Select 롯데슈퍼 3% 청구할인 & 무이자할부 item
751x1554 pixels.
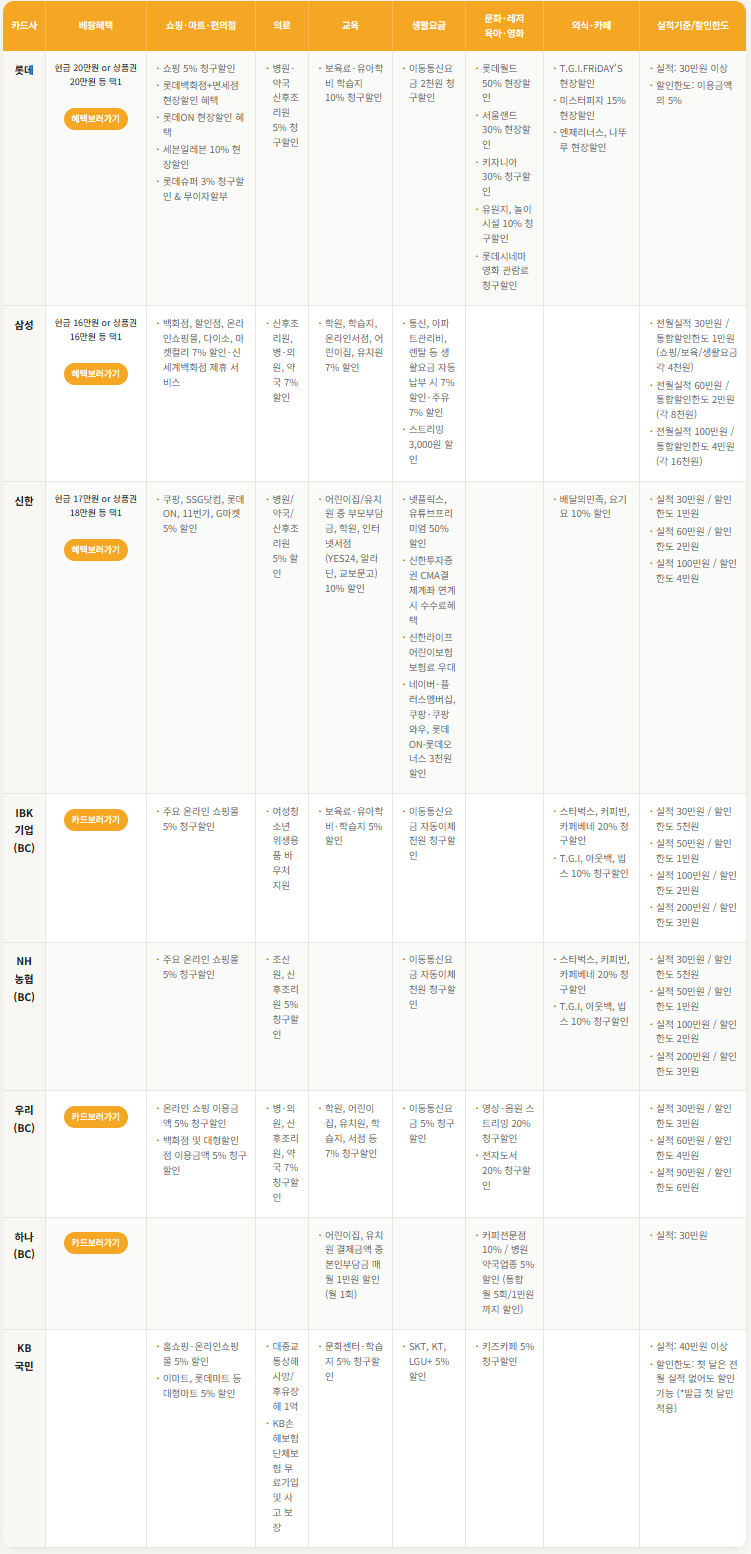(202, 189)
